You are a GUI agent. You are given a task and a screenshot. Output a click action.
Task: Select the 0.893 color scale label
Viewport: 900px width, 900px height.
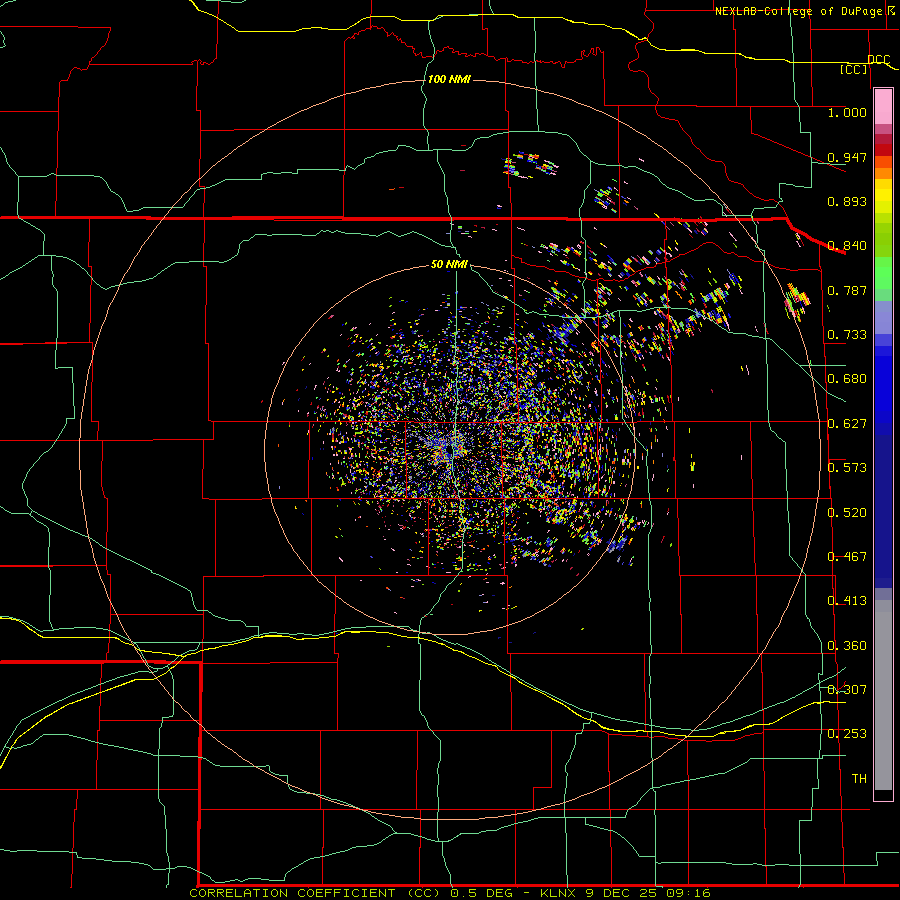(x=847, y=201)
